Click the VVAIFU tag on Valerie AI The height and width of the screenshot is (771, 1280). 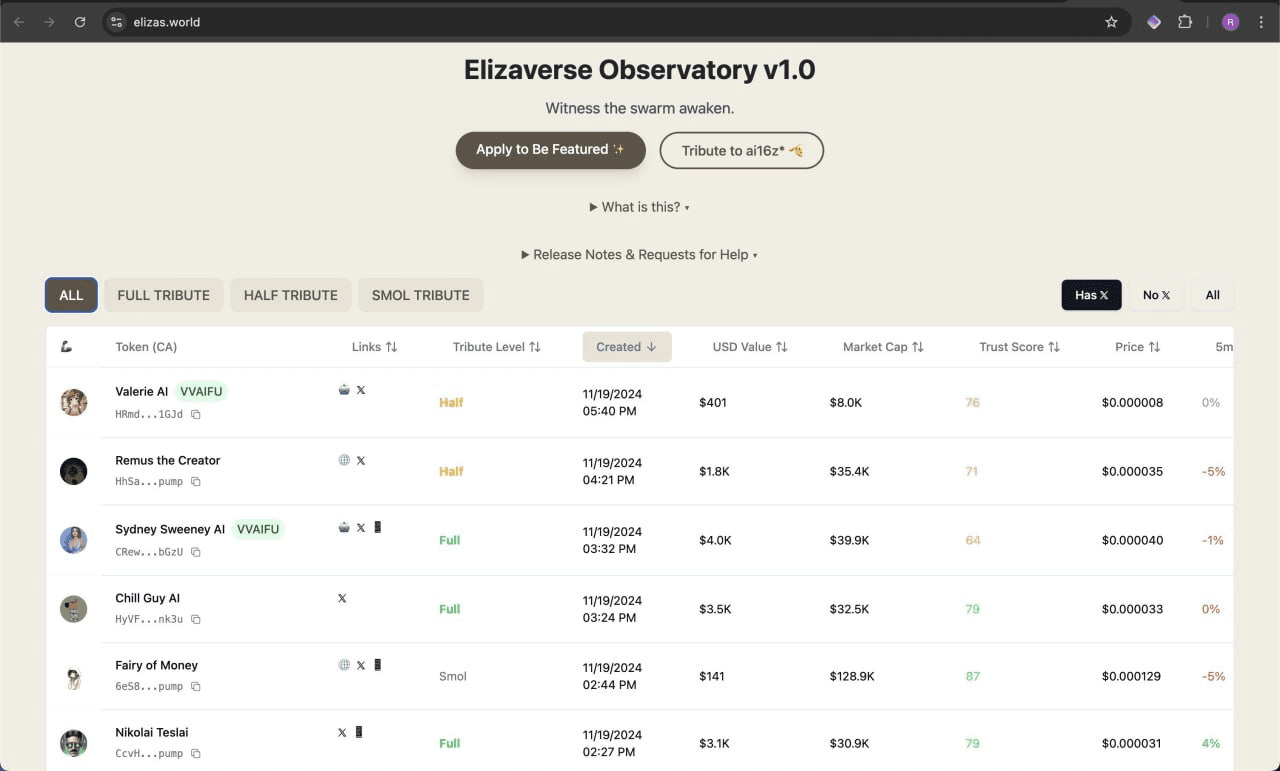201,392
